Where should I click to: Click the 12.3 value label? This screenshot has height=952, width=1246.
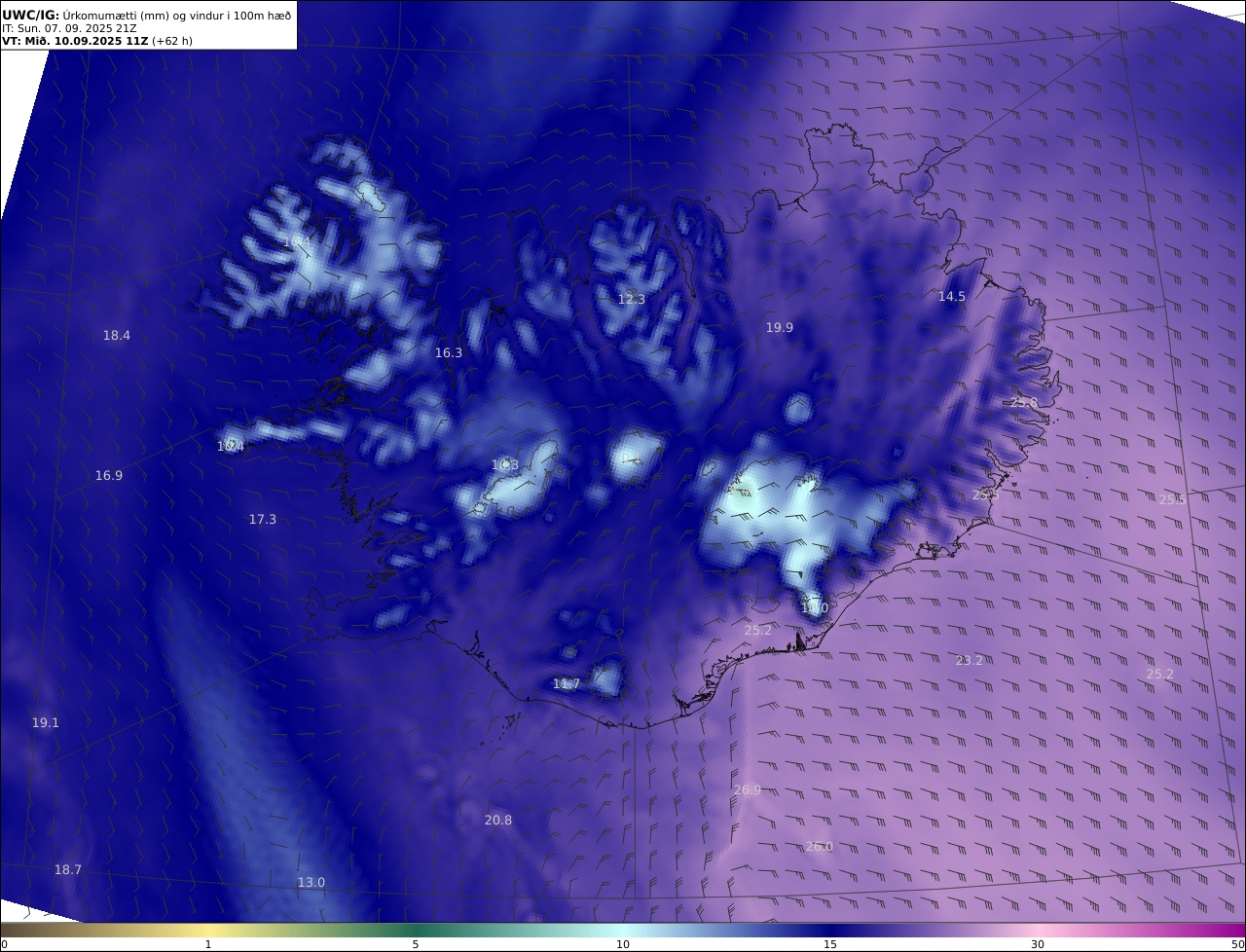click(632, 300)
